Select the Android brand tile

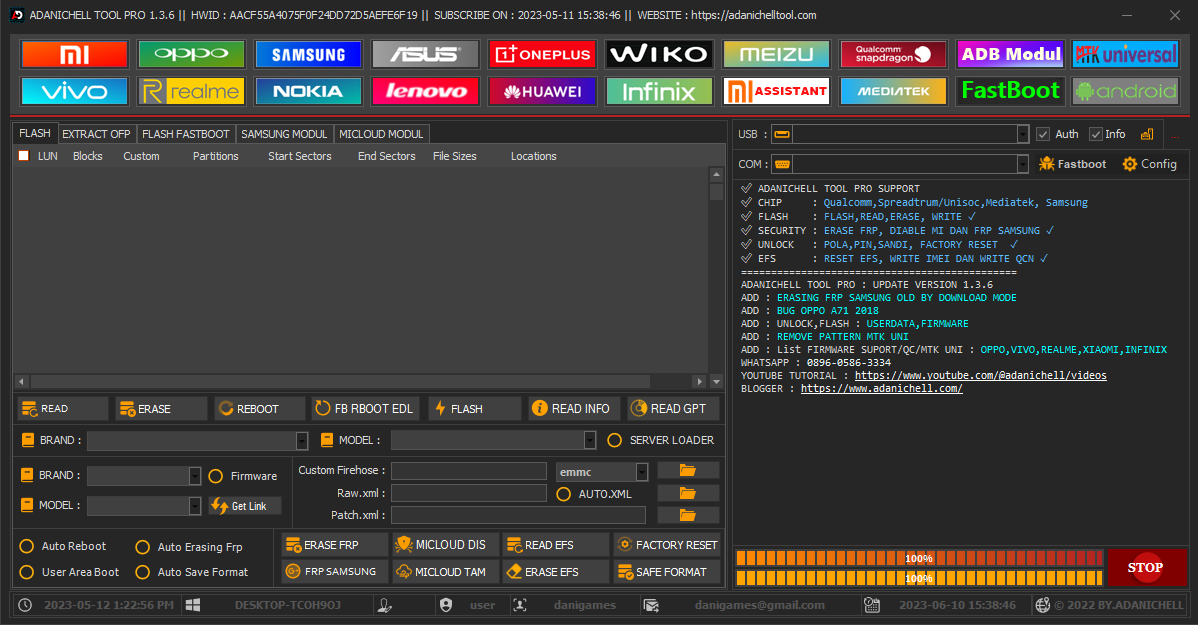pyautogui.click(x=1125, y=92)
